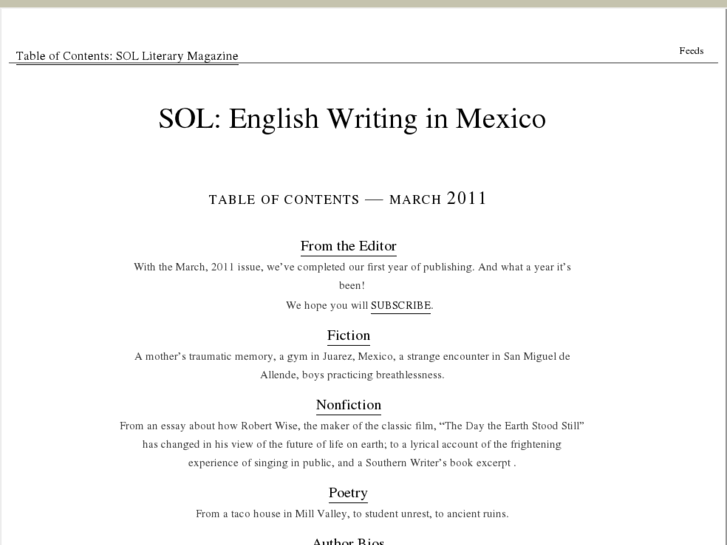Click the 'SOL: English Writing in Mexico' title

click(352, 119)
